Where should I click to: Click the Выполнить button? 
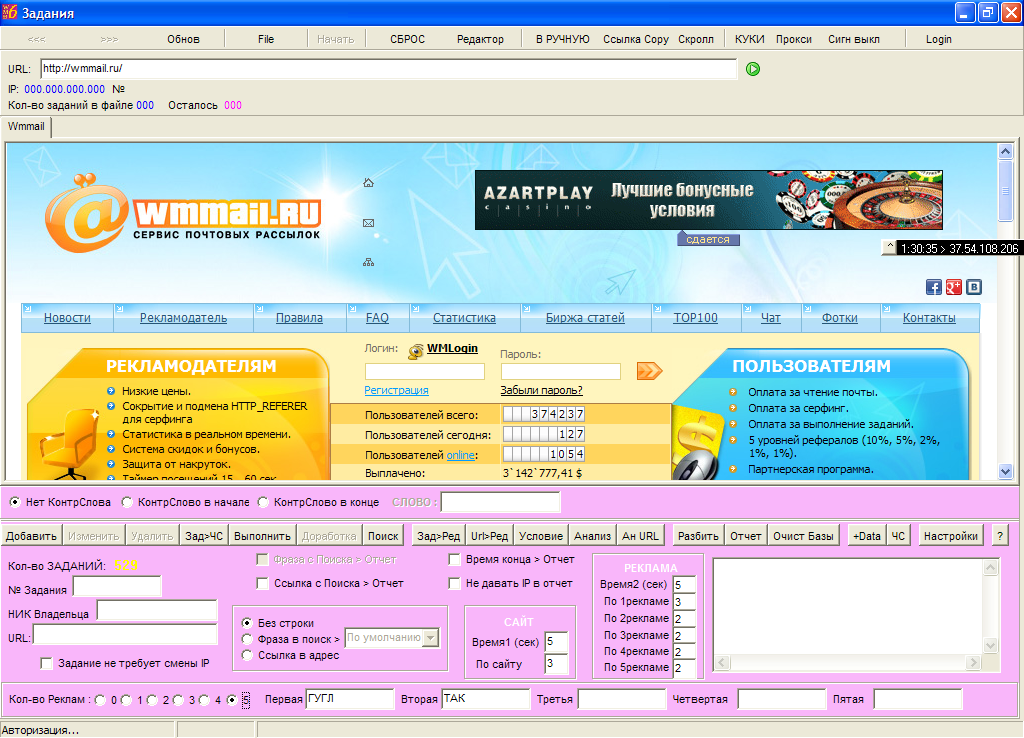(262, 536)
